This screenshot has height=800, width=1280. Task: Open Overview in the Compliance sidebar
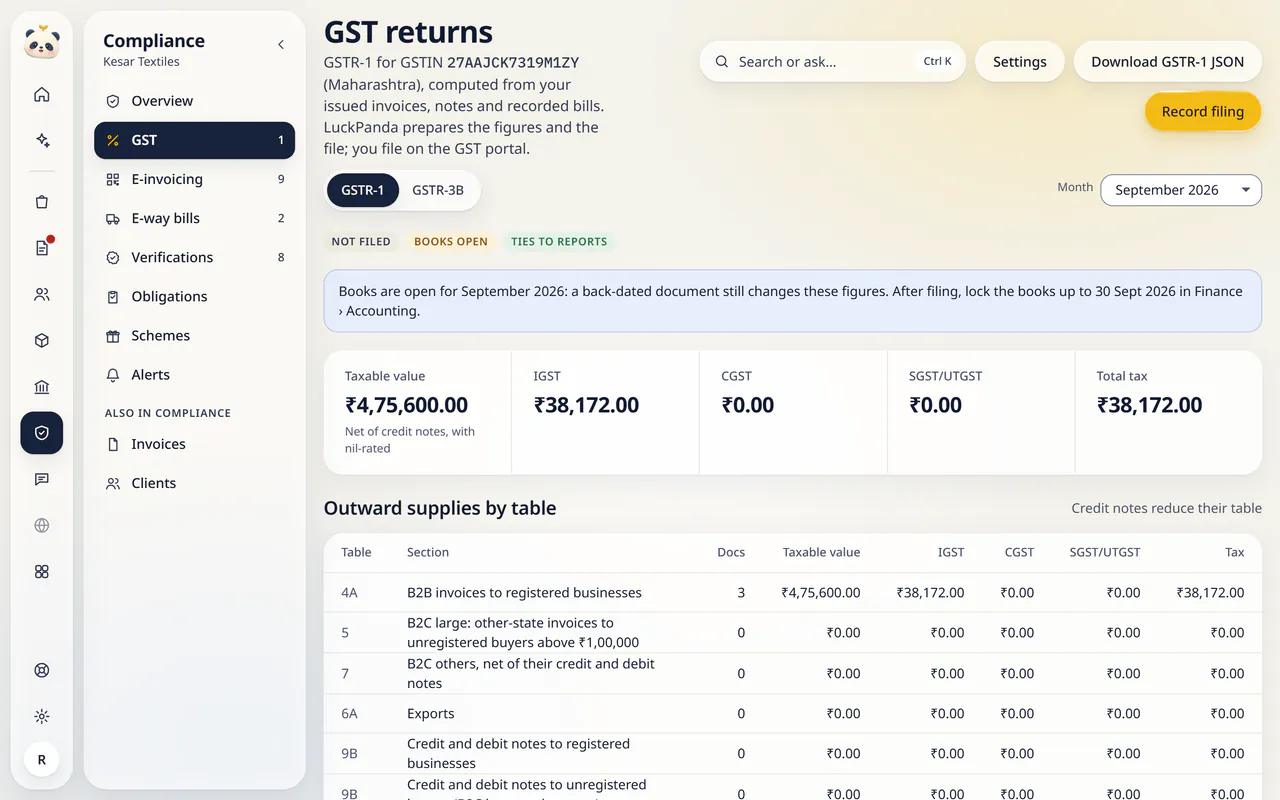pyautogui.click(x=195, y=101)
